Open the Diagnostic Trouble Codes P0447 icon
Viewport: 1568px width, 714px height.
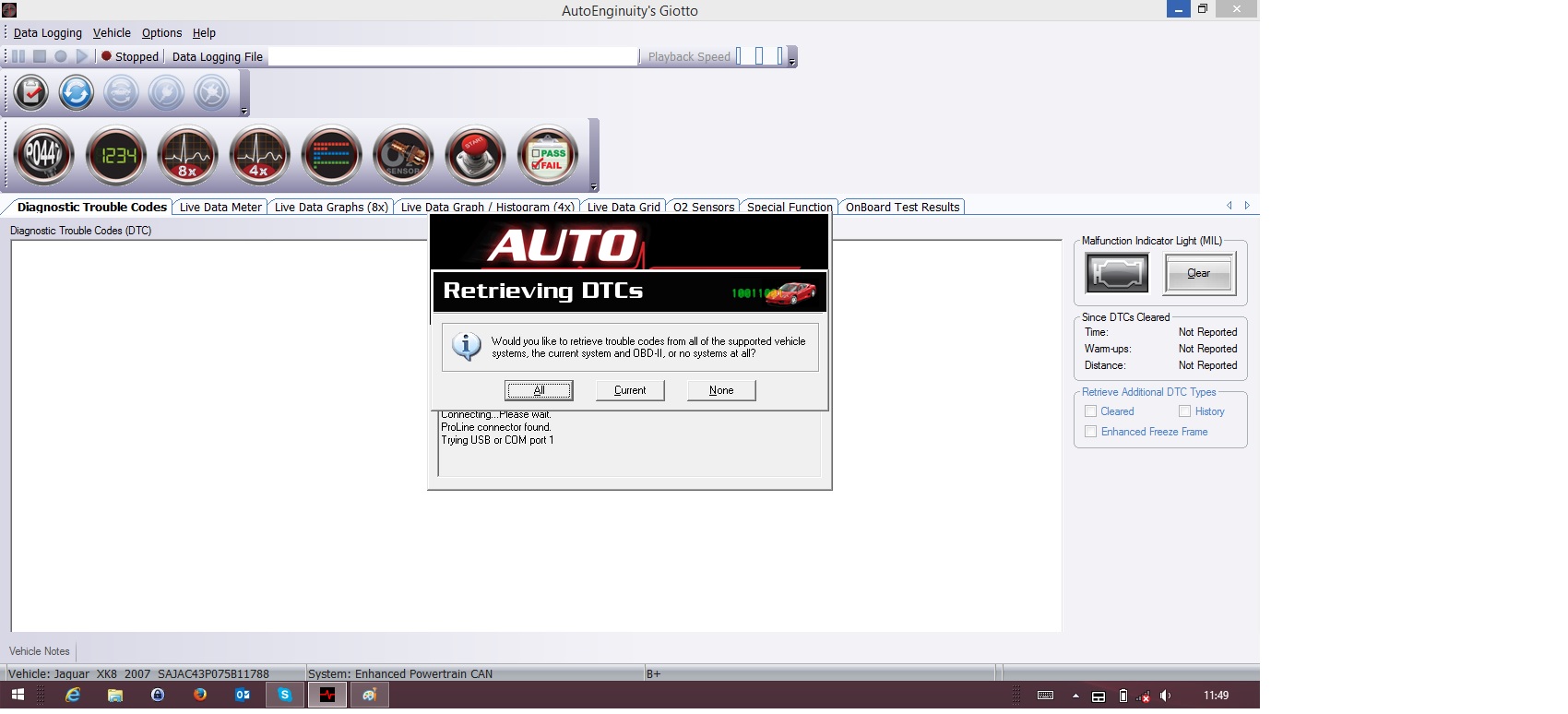point(43,155)
